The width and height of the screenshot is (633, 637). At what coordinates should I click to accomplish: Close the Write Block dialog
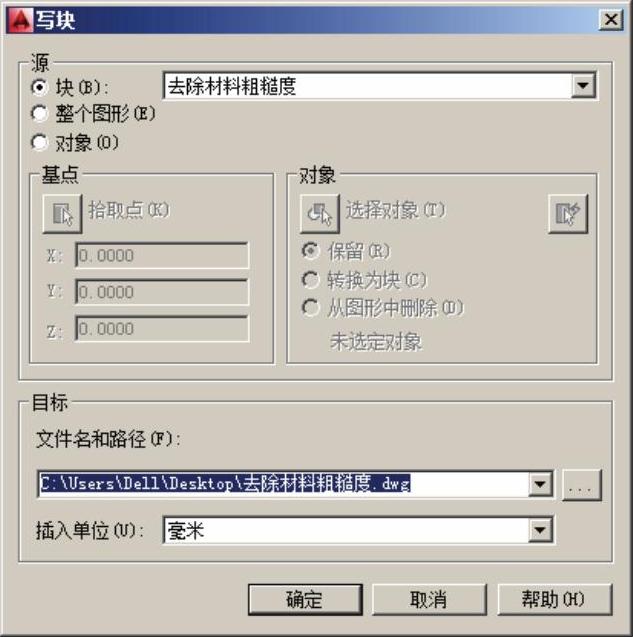coord(611,20)
